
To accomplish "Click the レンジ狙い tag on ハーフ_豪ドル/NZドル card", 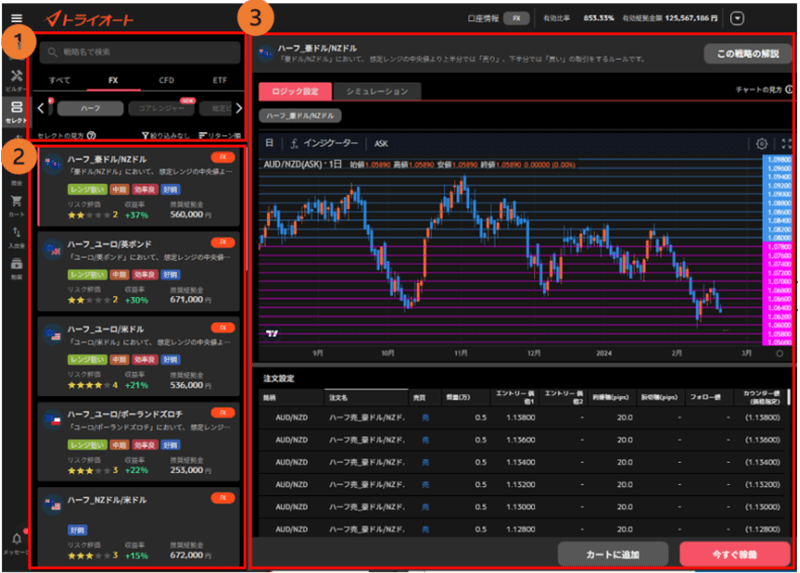I will coord(87,189).
